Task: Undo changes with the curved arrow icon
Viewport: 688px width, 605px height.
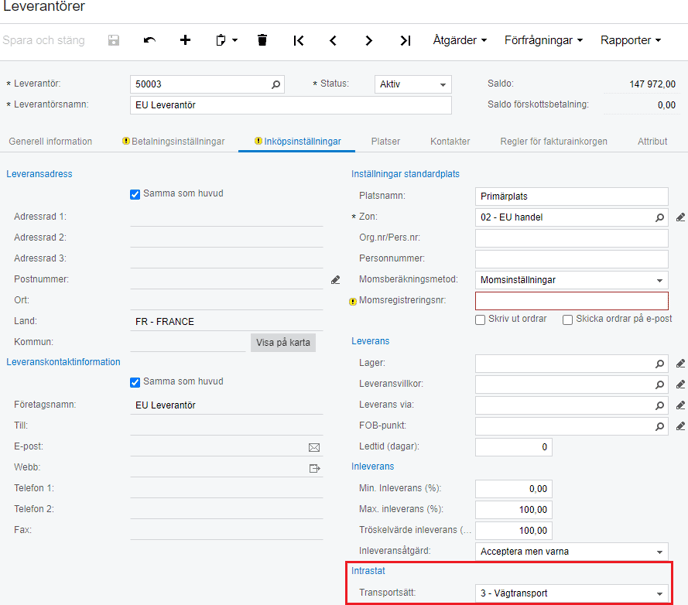Action: (150, 40)
